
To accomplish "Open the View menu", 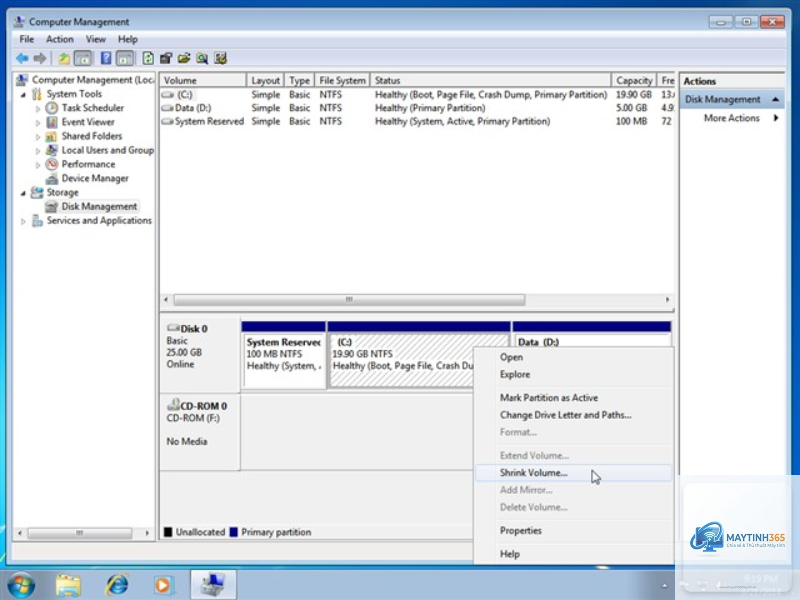I will pos(95,39).
